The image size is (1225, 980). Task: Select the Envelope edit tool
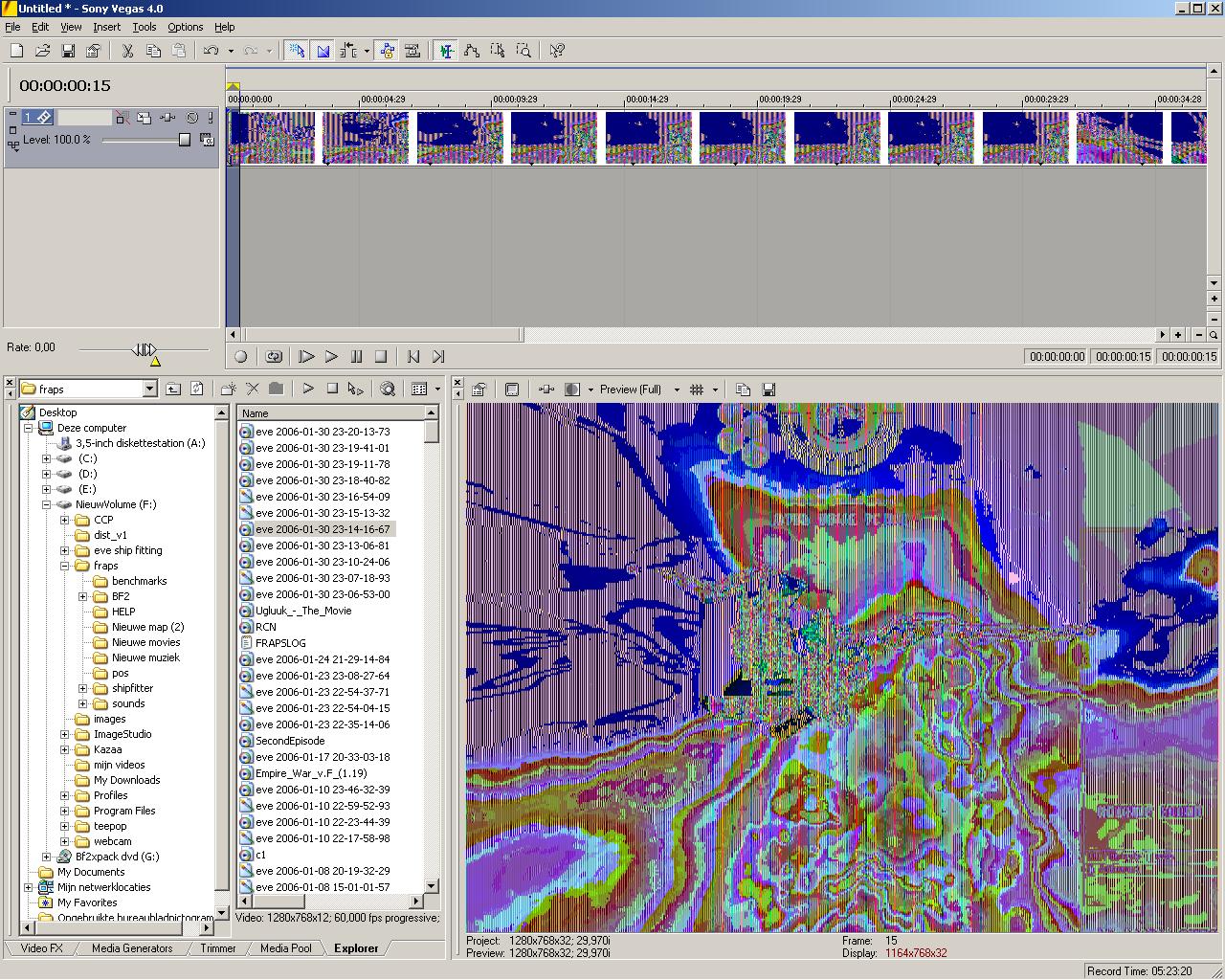click(472, 51)
